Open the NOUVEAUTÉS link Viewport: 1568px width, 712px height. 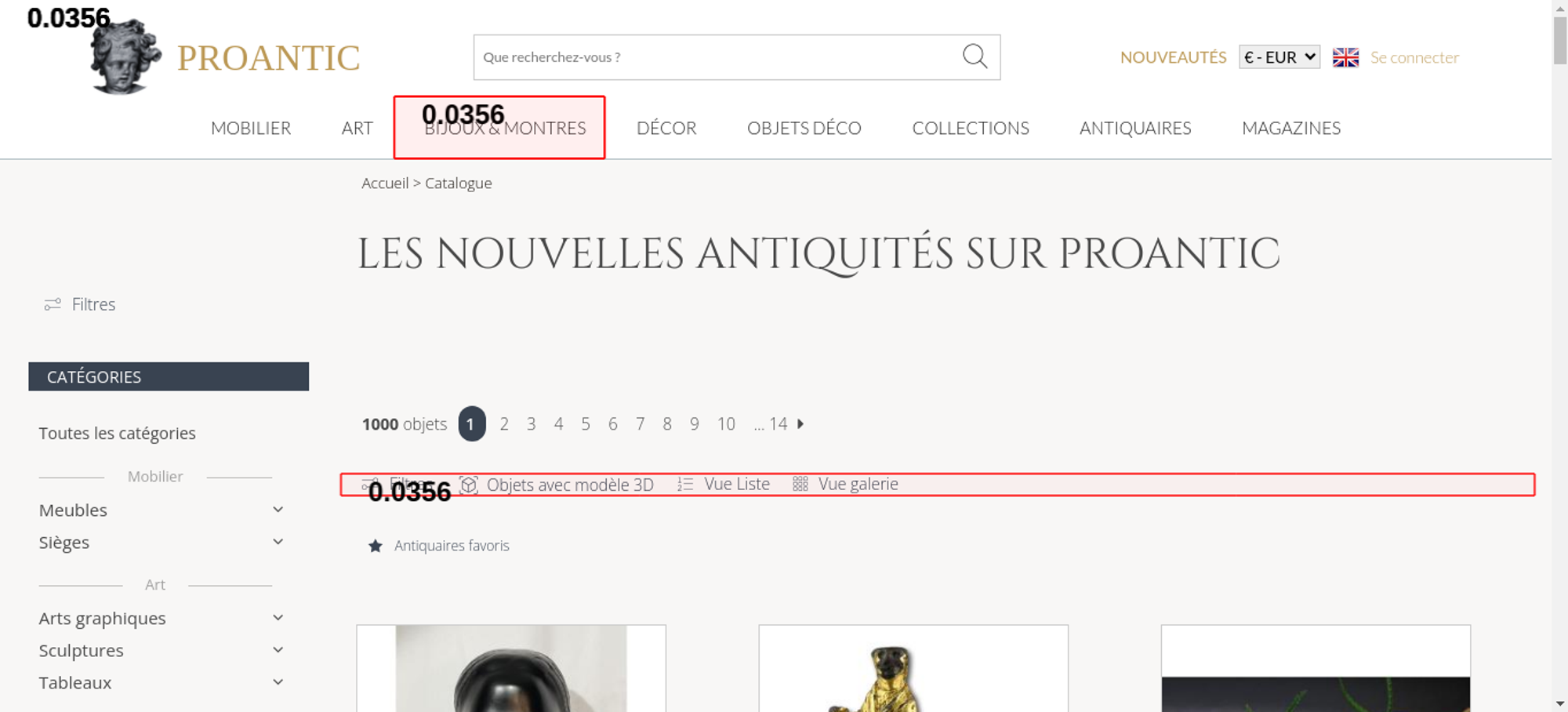[x=1172, y=57]
